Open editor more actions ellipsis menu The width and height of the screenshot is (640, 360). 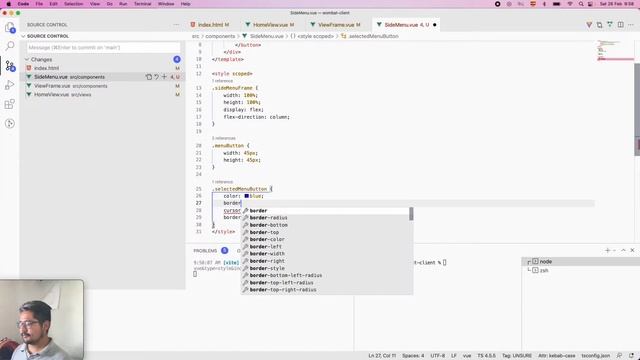(x=631, y=24)
